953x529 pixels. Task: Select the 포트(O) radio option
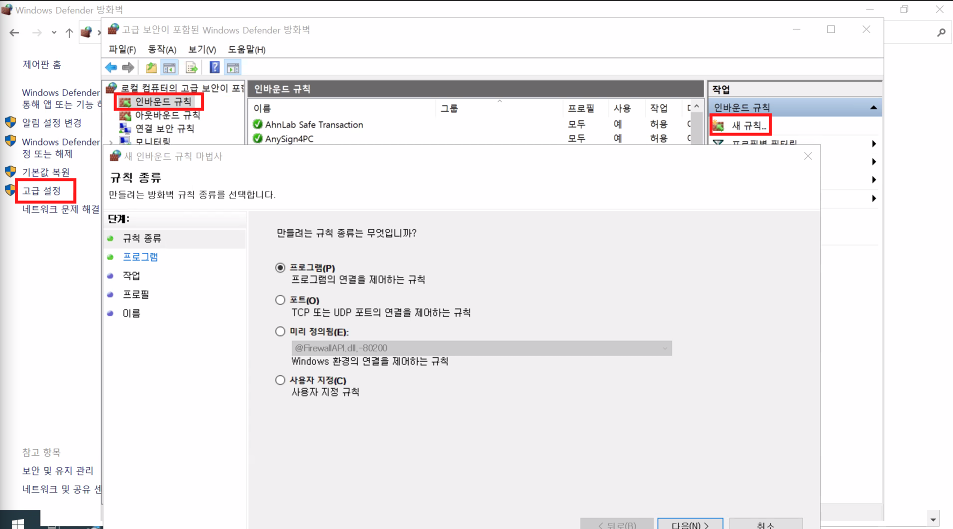[x=280, y=300]
